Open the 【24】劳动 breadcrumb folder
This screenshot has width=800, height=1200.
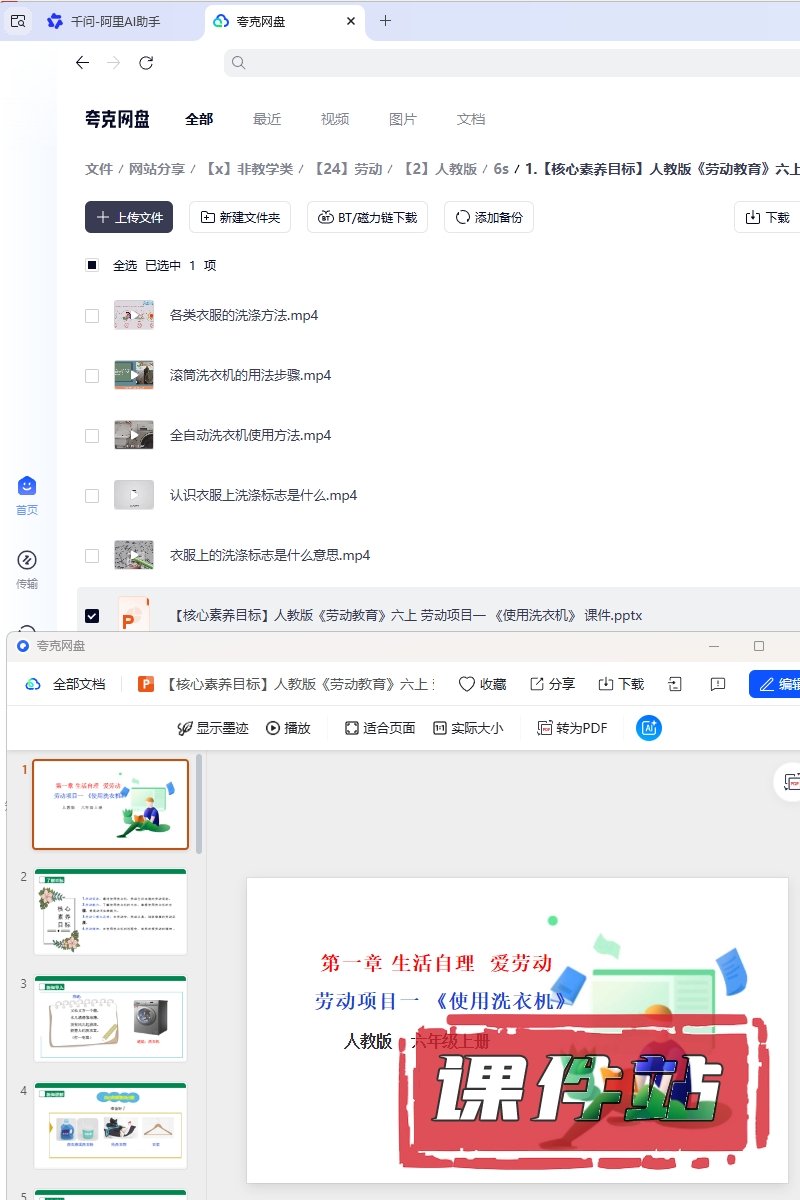[x=347, y=169]
